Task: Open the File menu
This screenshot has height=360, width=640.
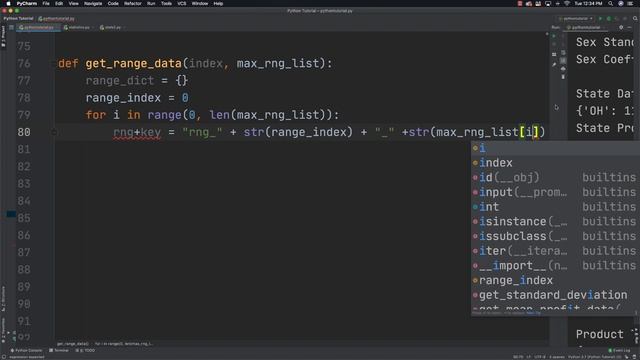Action: pos(46,3)
